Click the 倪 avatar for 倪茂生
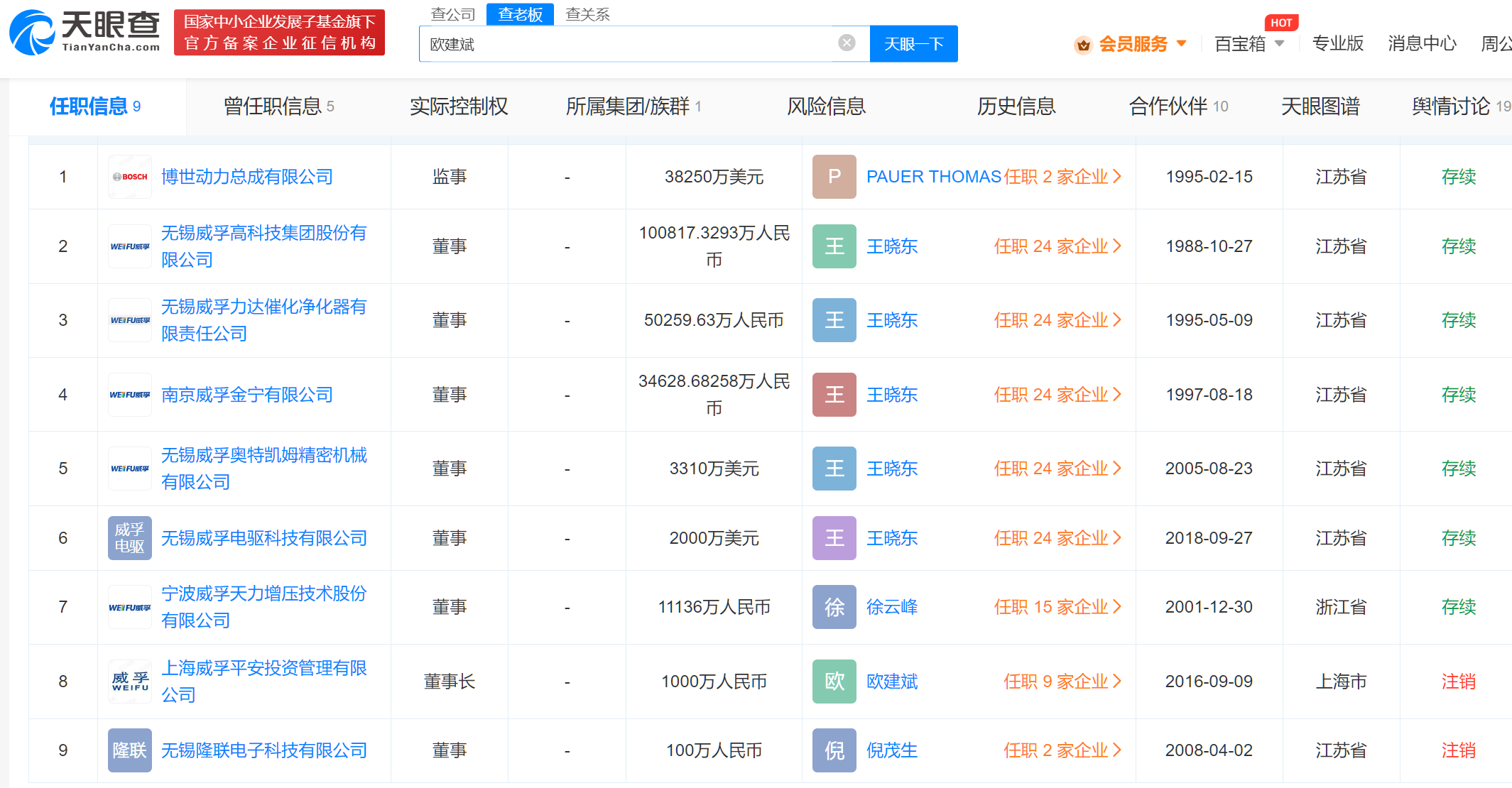This screenshot has width=1512, height=788. [x=834, y=750]
